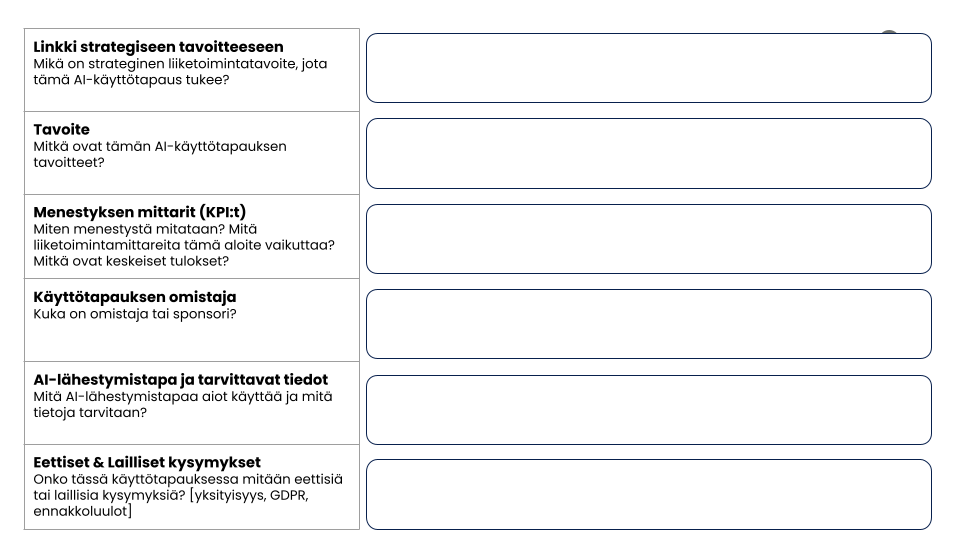
Task: Activate the Käyttötapauksen omistaja text field
Action: click(x=649, y=324)
